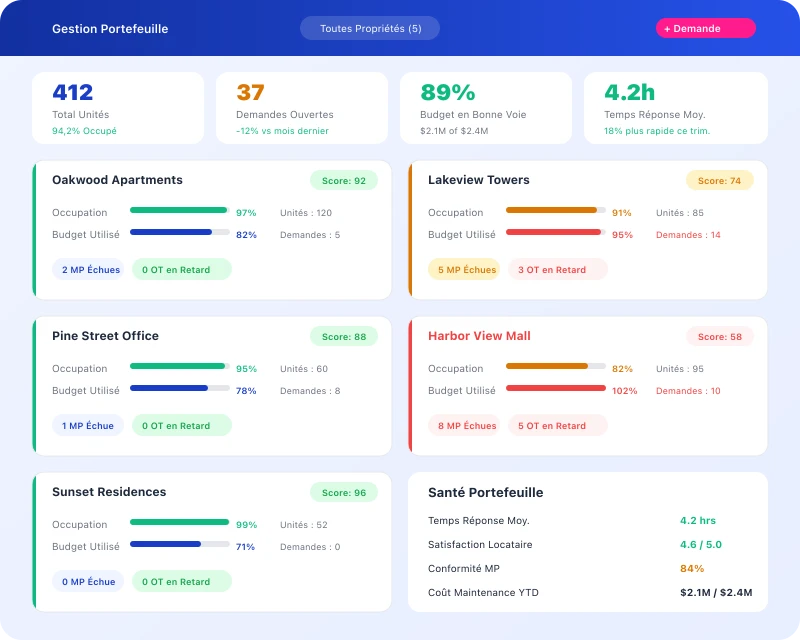Open the Toutes Propriétés (5) filter dropdown

tap(369, 28)
